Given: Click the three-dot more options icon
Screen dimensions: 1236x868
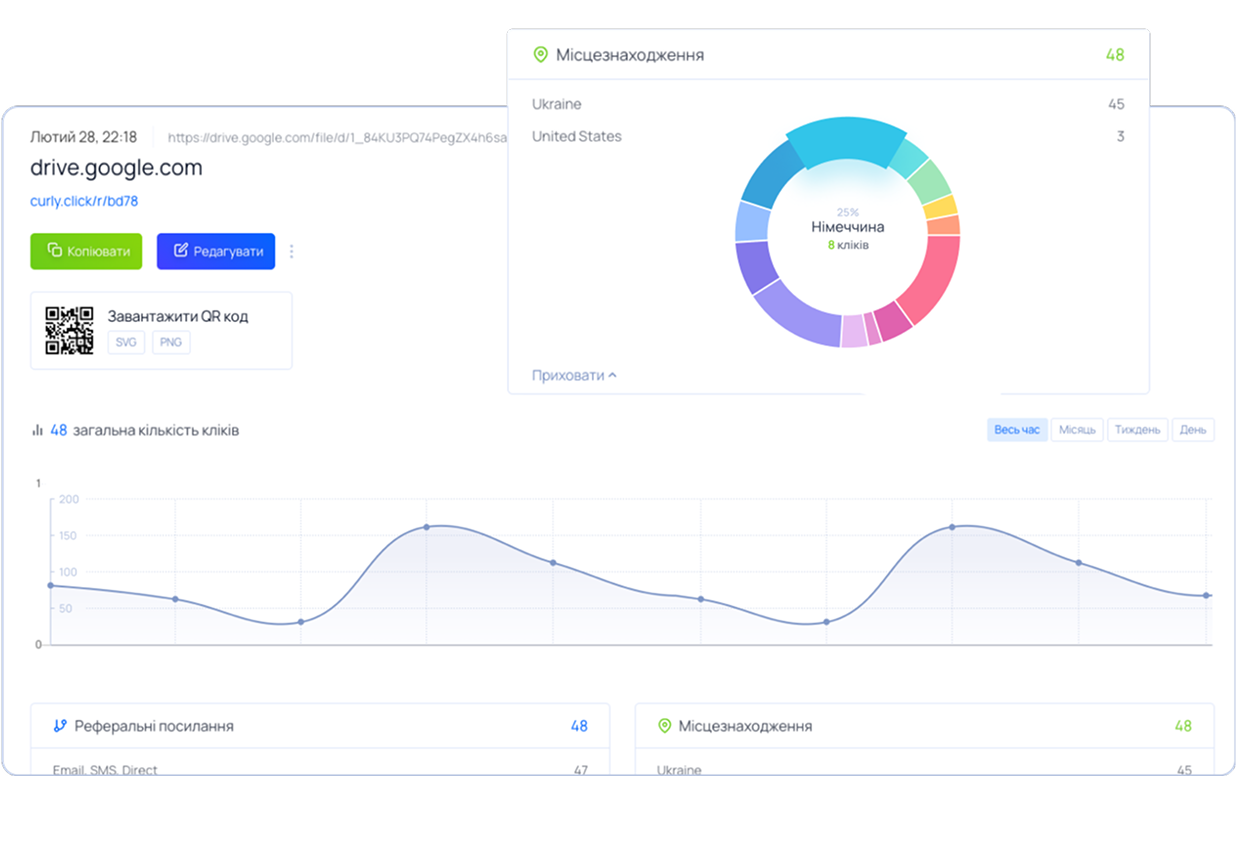Looking at the screenshot, I should (292, 252).
